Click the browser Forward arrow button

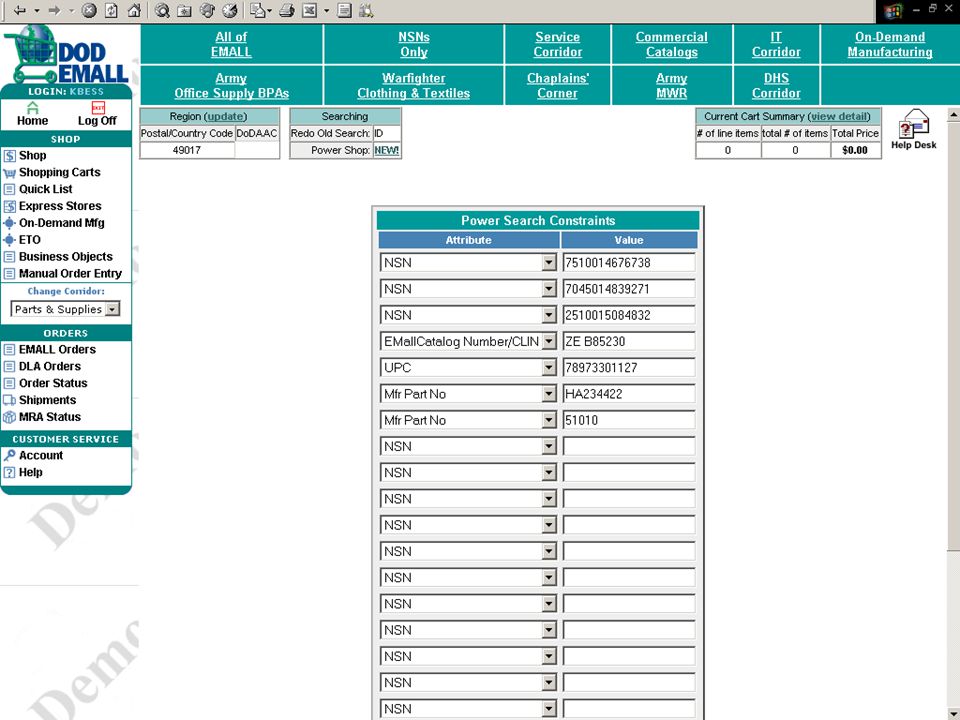click(x=54, y=10)
